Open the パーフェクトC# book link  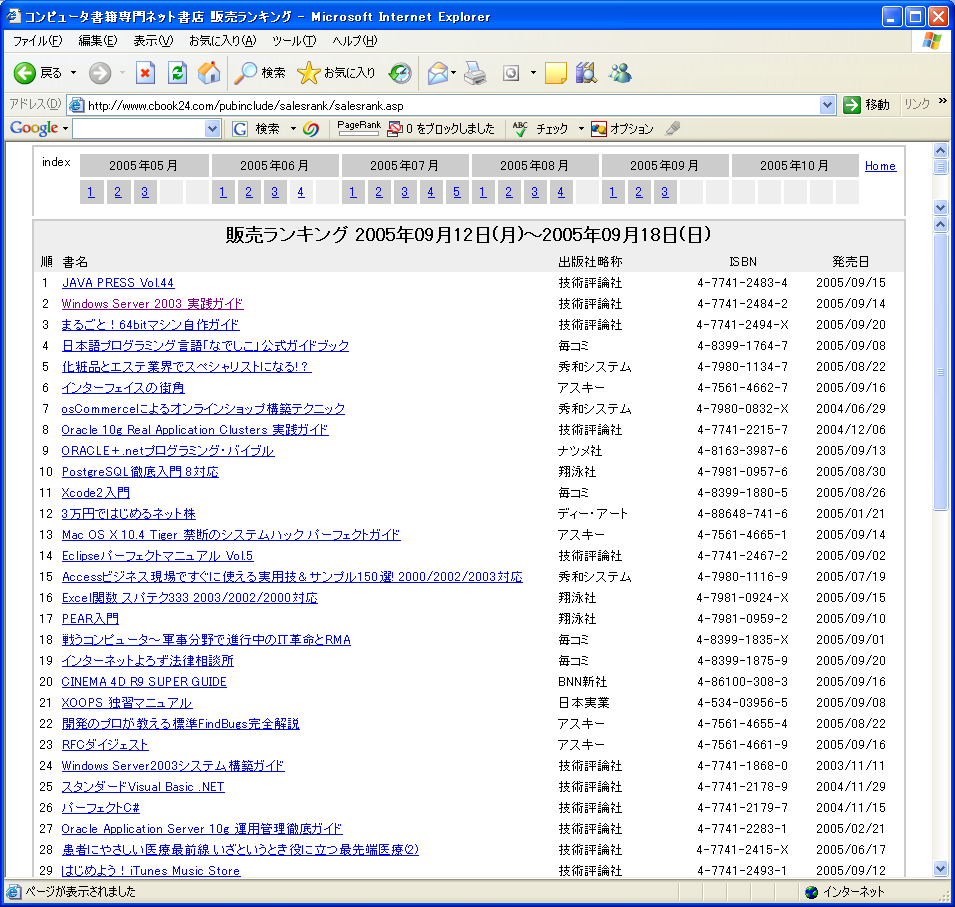[100, 808]
